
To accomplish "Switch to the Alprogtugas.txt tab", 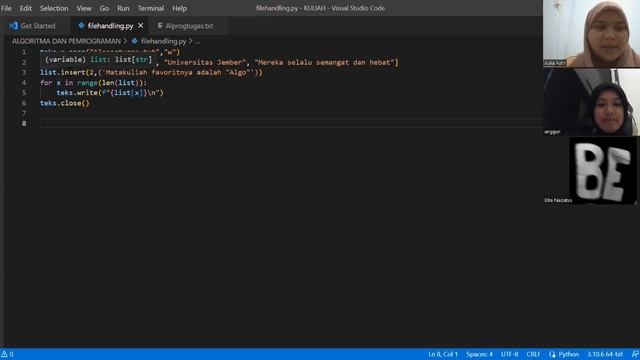I will [189, 26].
